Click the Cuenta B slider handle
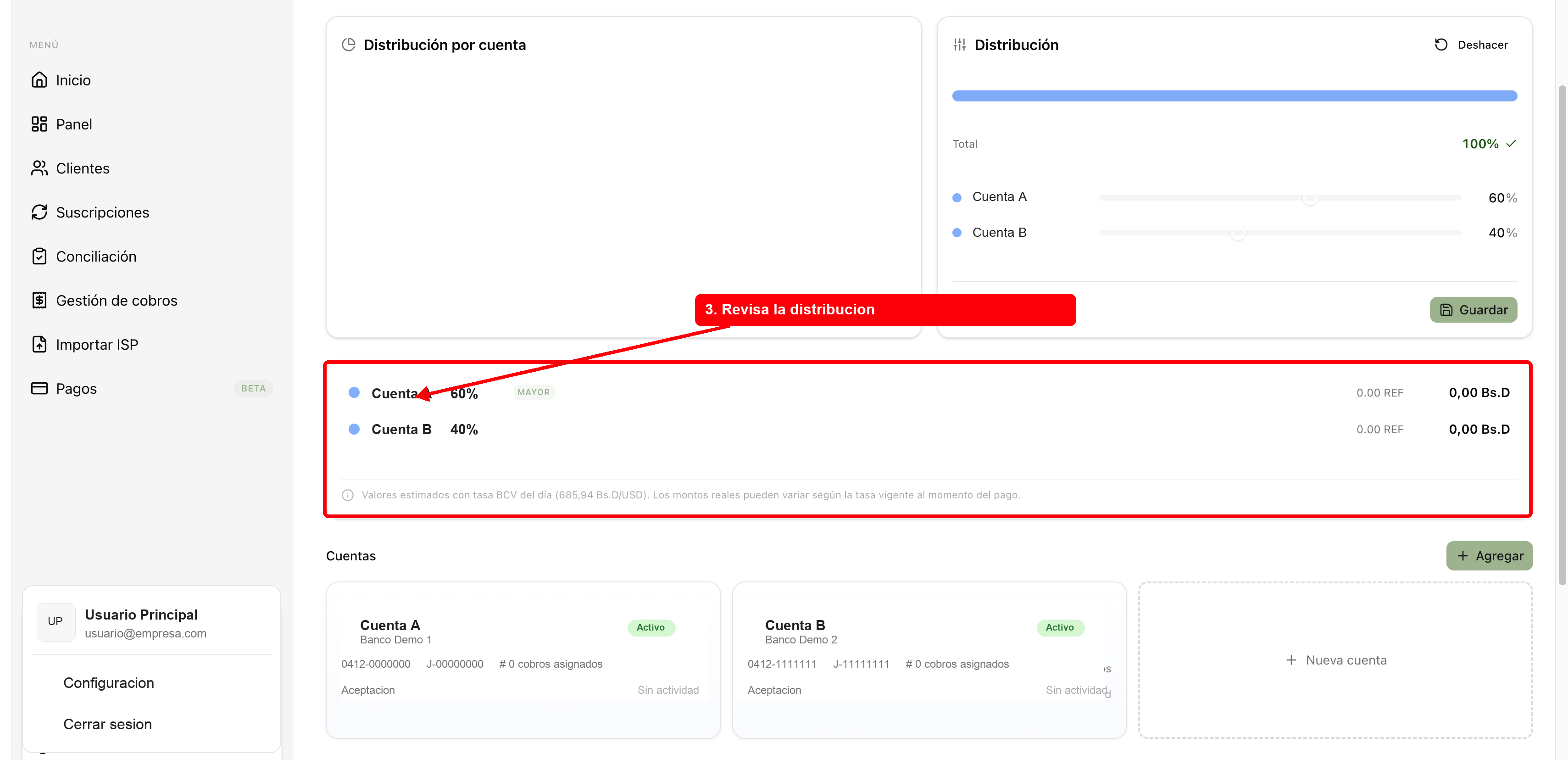 [x=1238, y=233]
